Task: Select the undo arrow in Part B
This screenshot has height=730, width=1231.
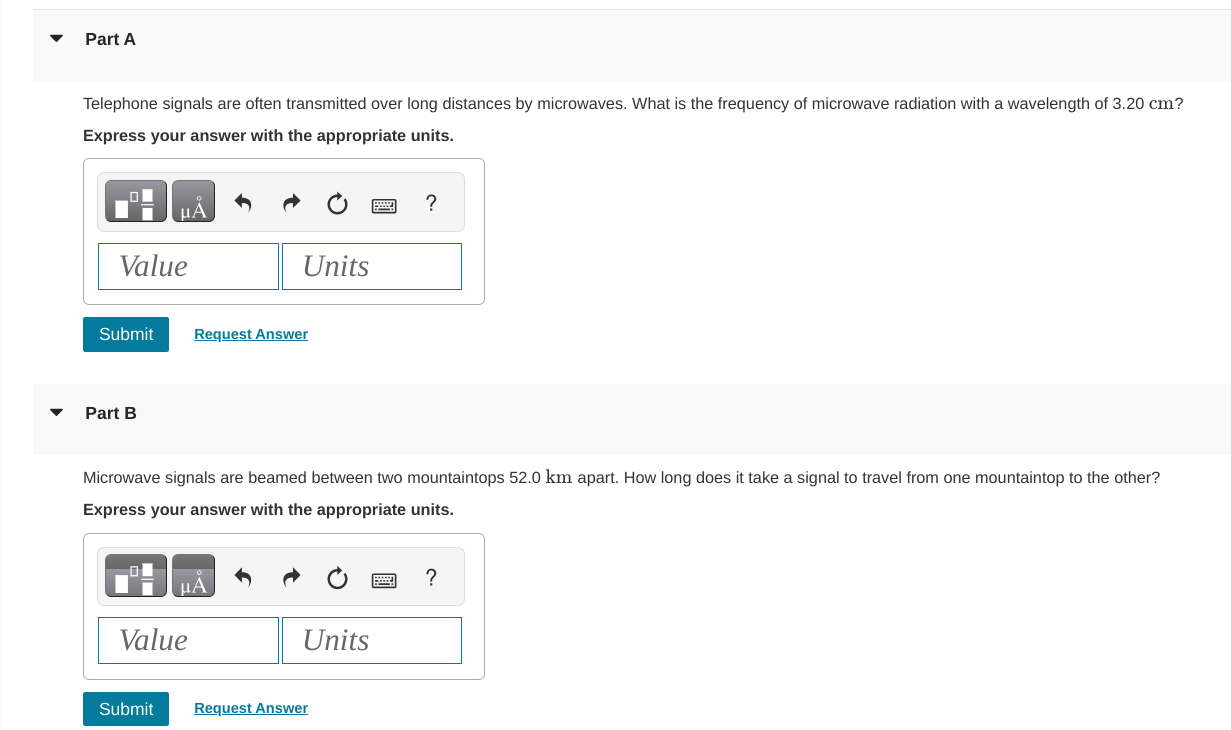Action: (x=241, y=577)
